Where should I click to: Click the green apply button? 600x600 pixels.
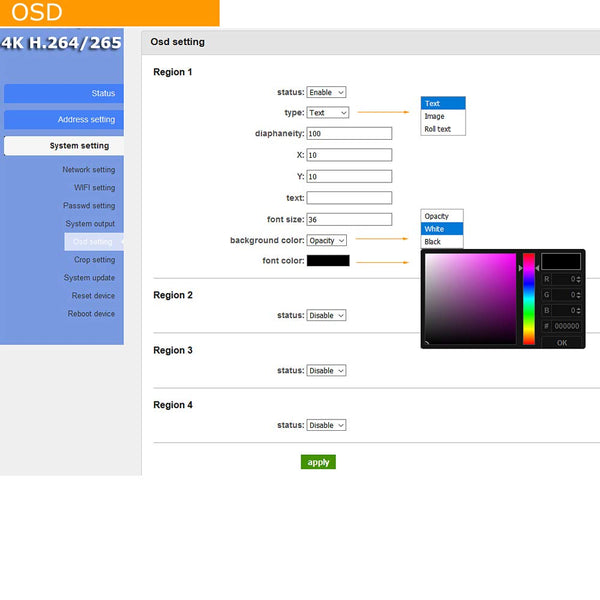pyautogui.click(x=318, y=462)
